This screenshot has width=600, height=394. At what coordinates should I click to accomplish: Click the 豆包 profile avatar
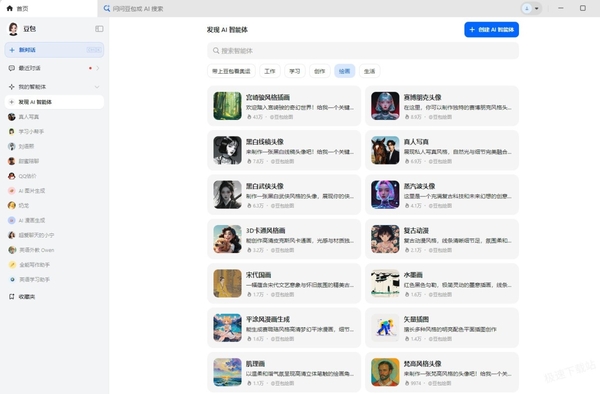pyautogui.click(x=13, y=29)
